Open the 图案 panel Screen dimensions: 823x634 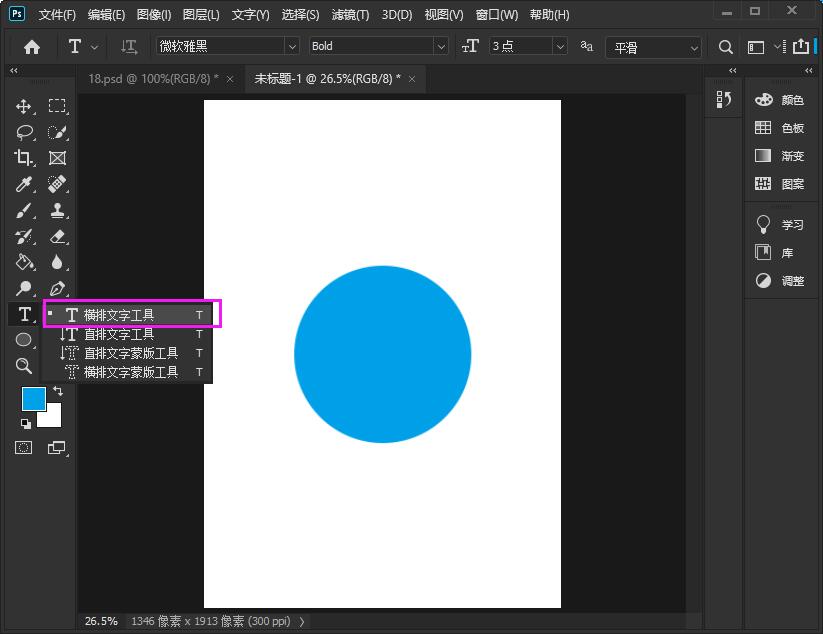point(779,184)
